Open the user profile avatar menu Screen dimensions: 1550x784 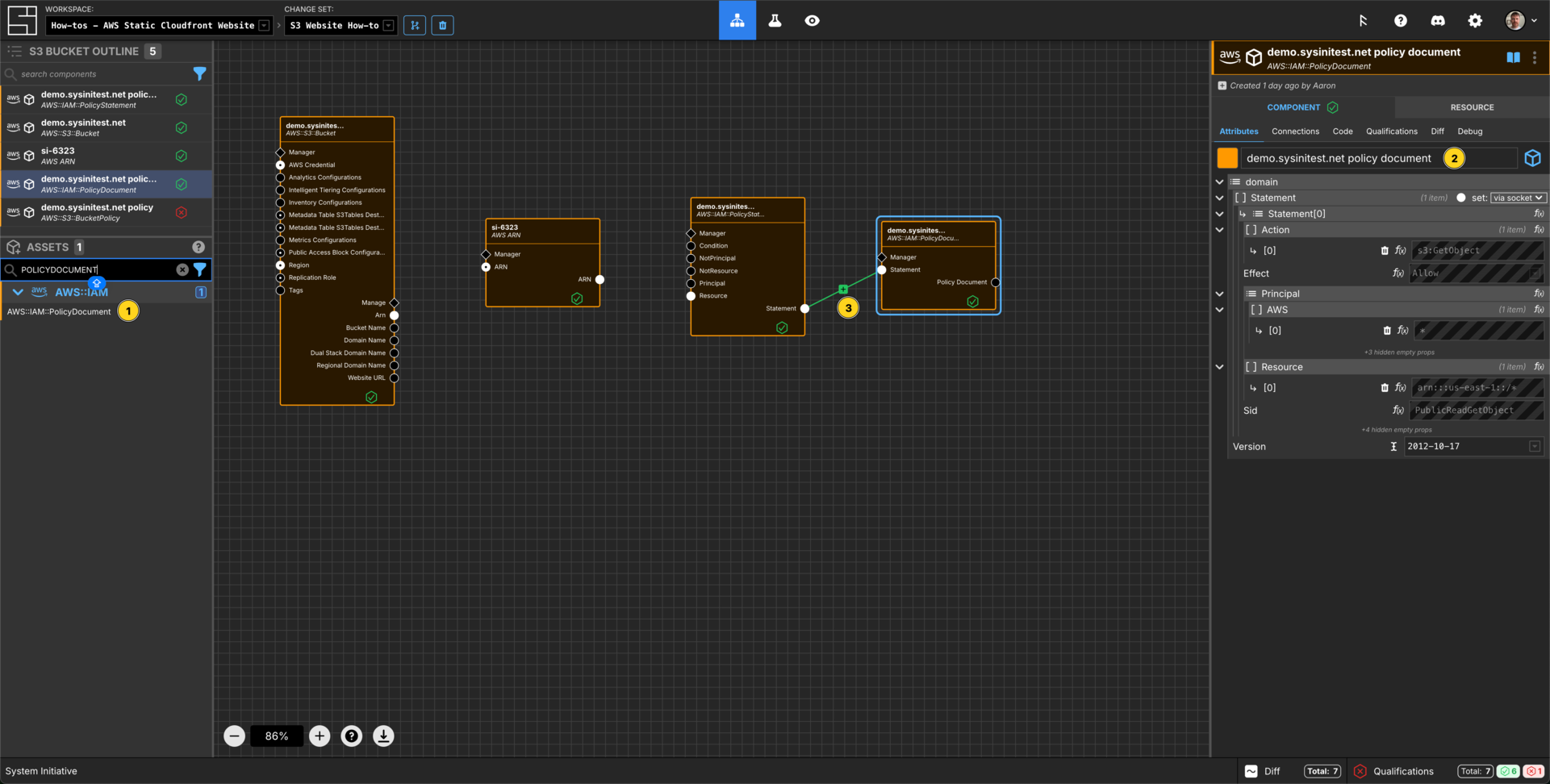point(1520,21)
